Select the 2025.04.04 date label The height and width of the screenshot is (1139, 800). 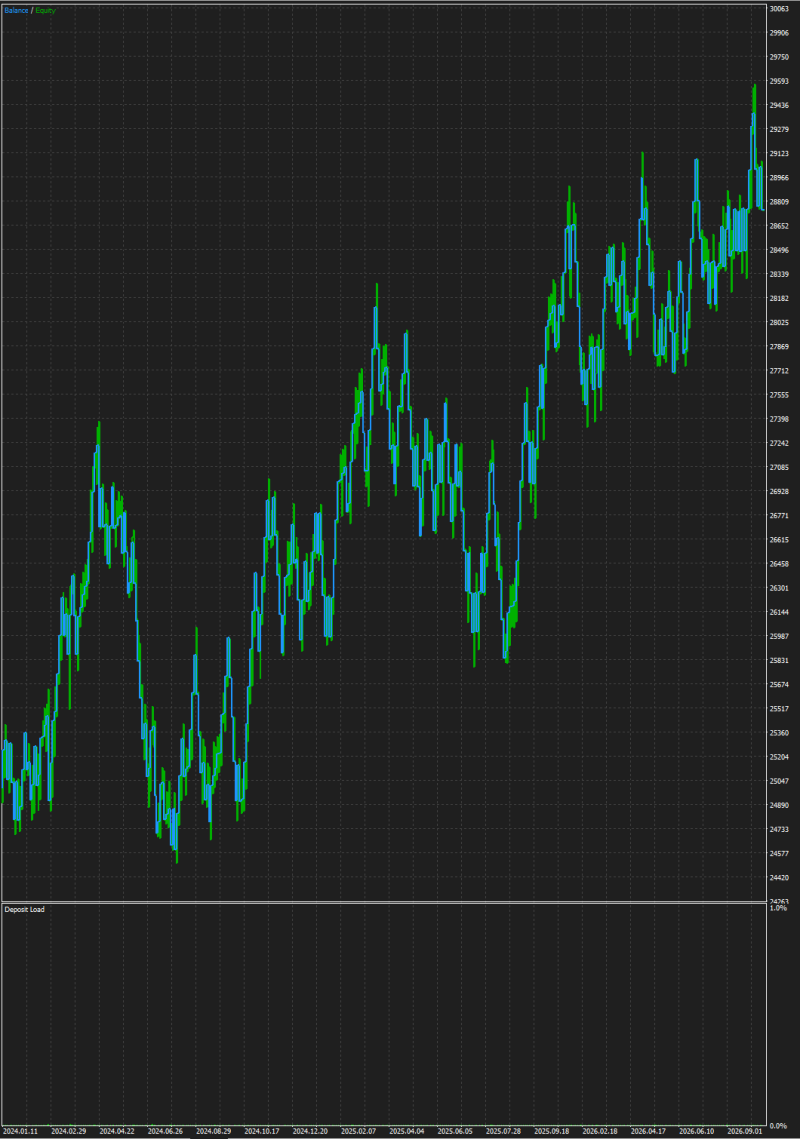coord(407,1131)
